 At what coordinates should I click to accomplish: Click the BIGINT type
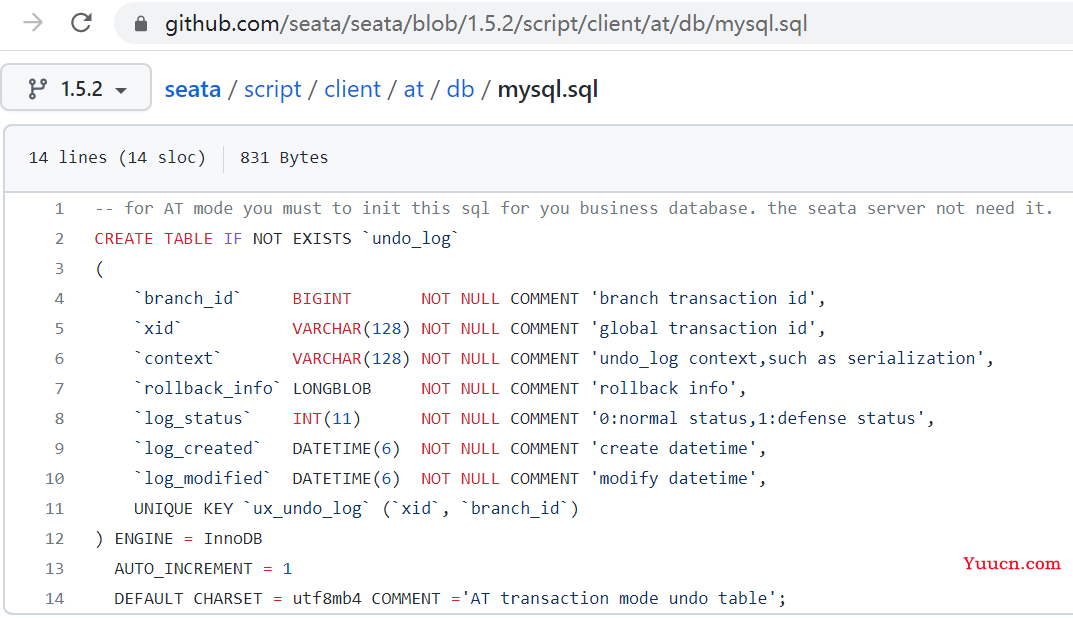pyautogui.click(x=322, y=298)
